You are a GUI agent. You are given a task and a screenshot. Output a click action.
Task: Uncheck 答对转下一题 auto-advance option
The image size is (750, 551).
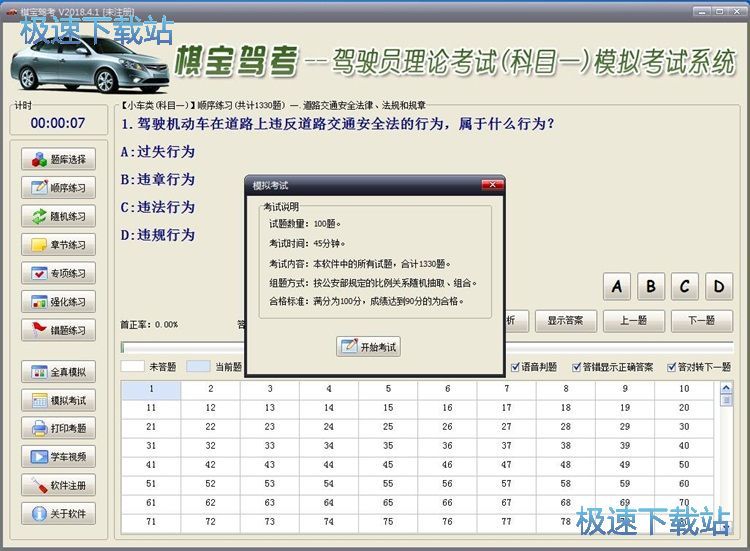pyautogui.click(x=671, y=367)
